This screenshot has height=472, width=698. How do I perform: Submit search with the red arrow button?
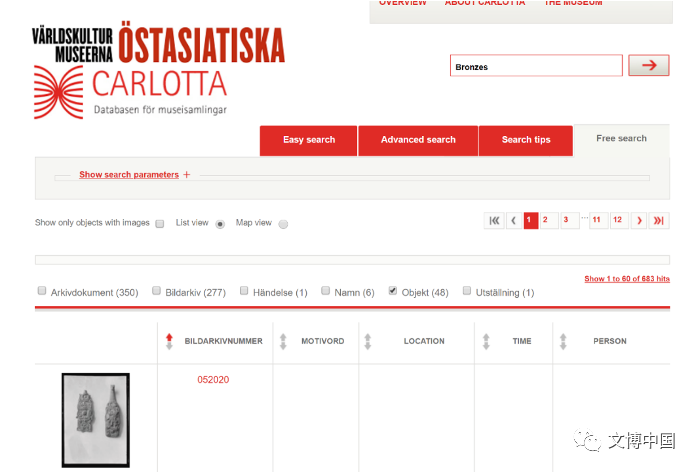[649, 65]
